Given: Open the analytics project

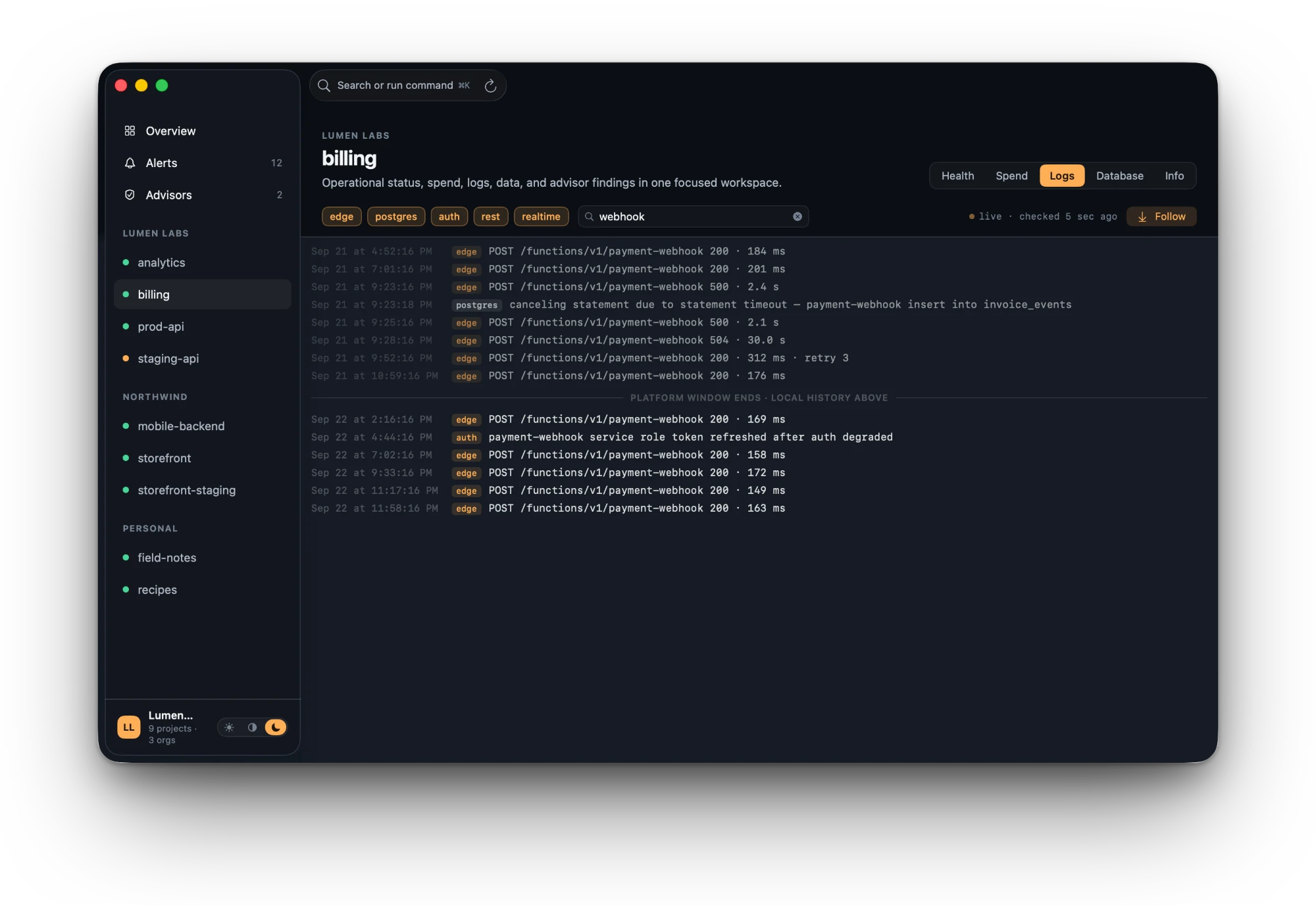Looking at the screenshot, I should (x=203, y=262).
